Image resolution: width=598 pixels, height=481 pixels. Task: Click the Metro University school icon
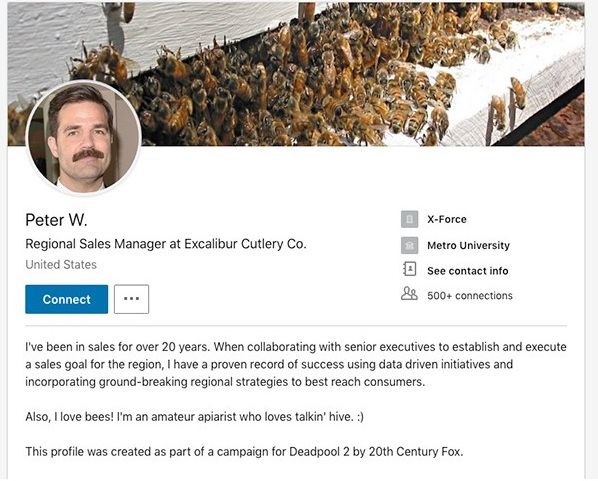(409, 245)
